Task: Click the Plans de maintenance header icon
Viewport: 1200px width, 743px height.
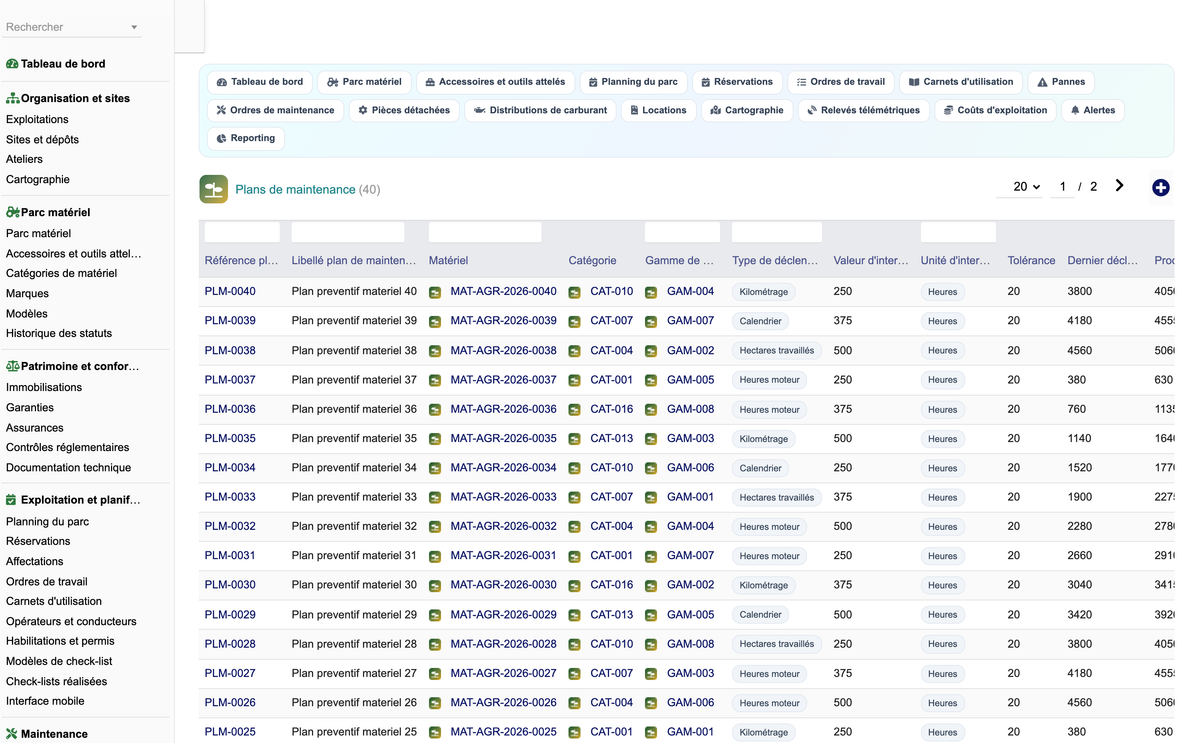Action: (x=214, y=189)
